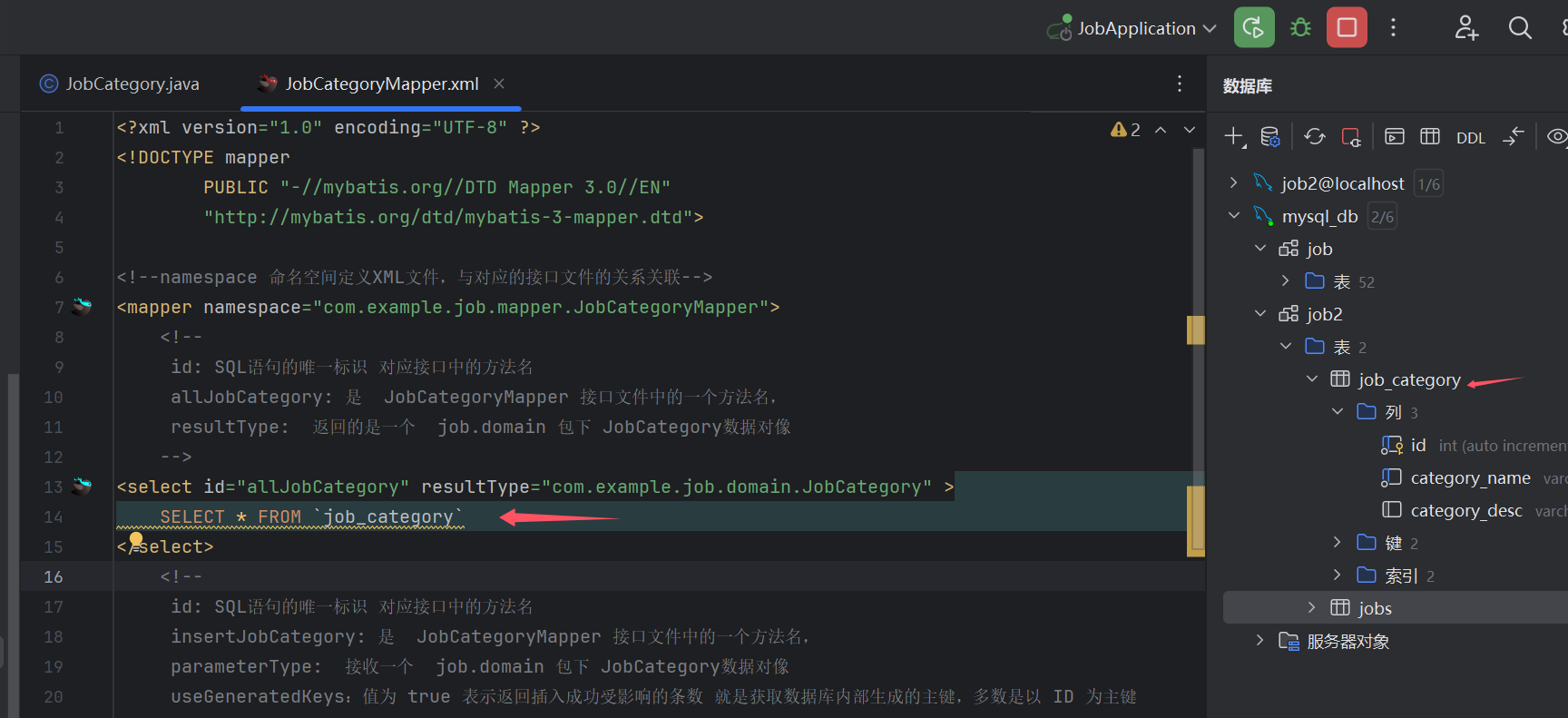Close the JobCategoryMapper.xml tab
The image size is (1568, 718).
click(499, 84)
